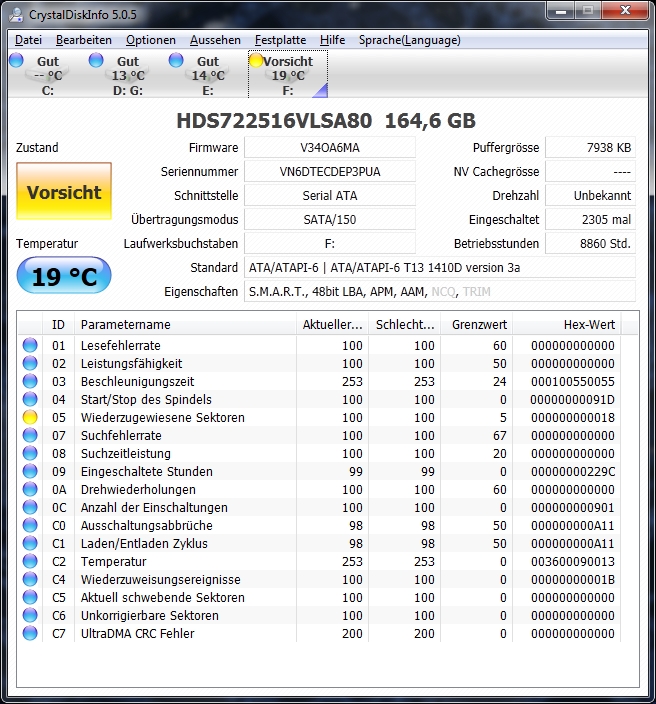This screenshot has width=656, height=704.
Task: Open the Datei menu
Action: pyautogui.click(x=28, y=40)
